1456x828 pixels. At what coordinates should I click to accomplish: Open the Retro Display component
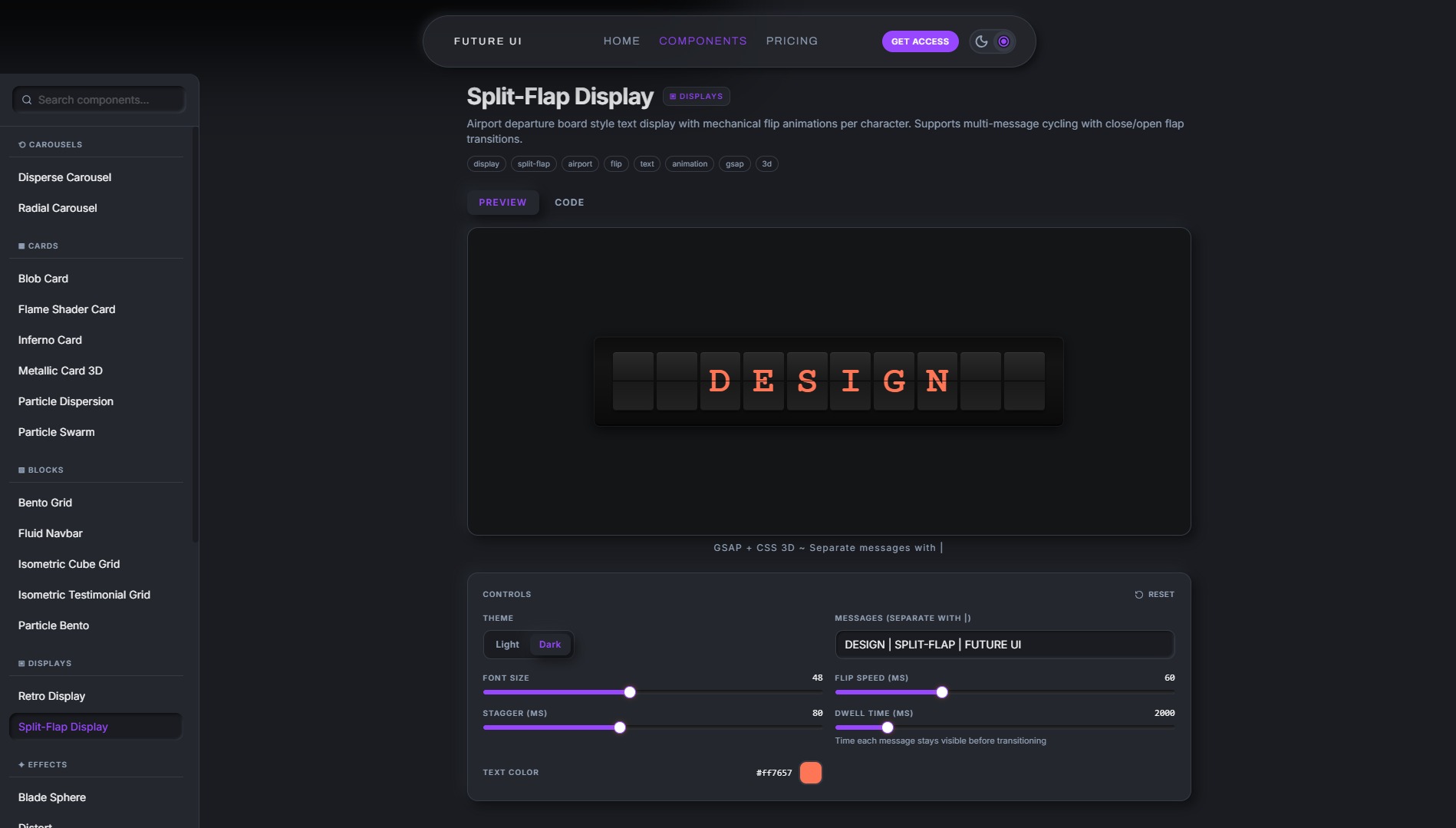click(51, 695)
